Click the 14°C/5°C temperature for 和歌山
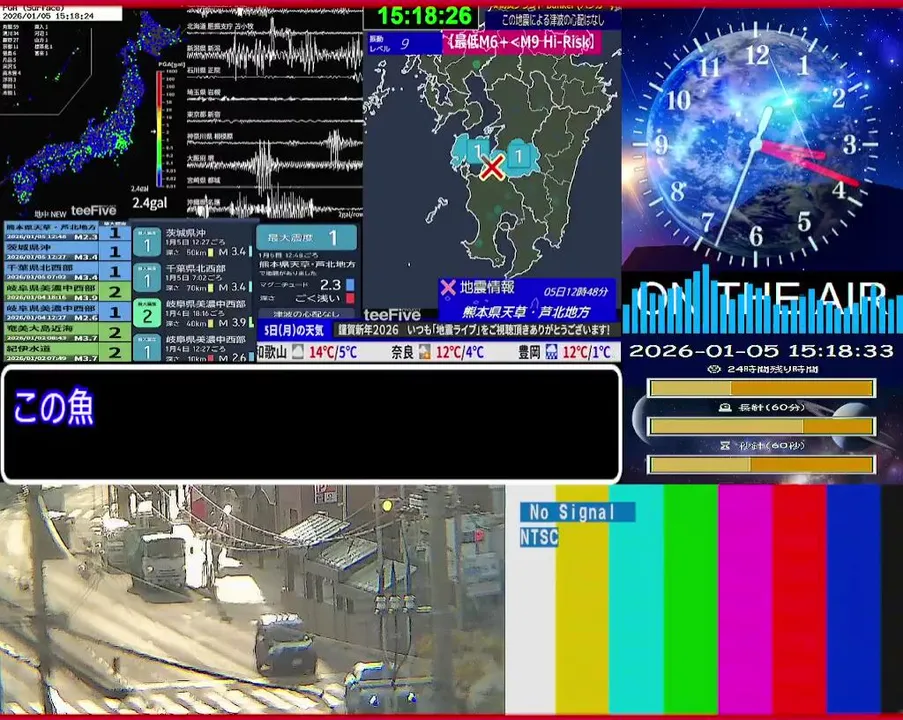903x720 pixels. pos(333,352)
